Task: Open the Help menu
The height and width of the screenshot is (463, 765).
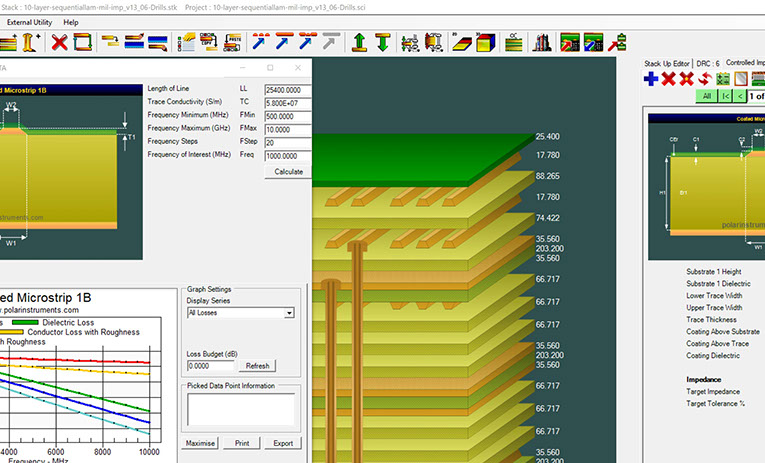Action: click(71, 21)
